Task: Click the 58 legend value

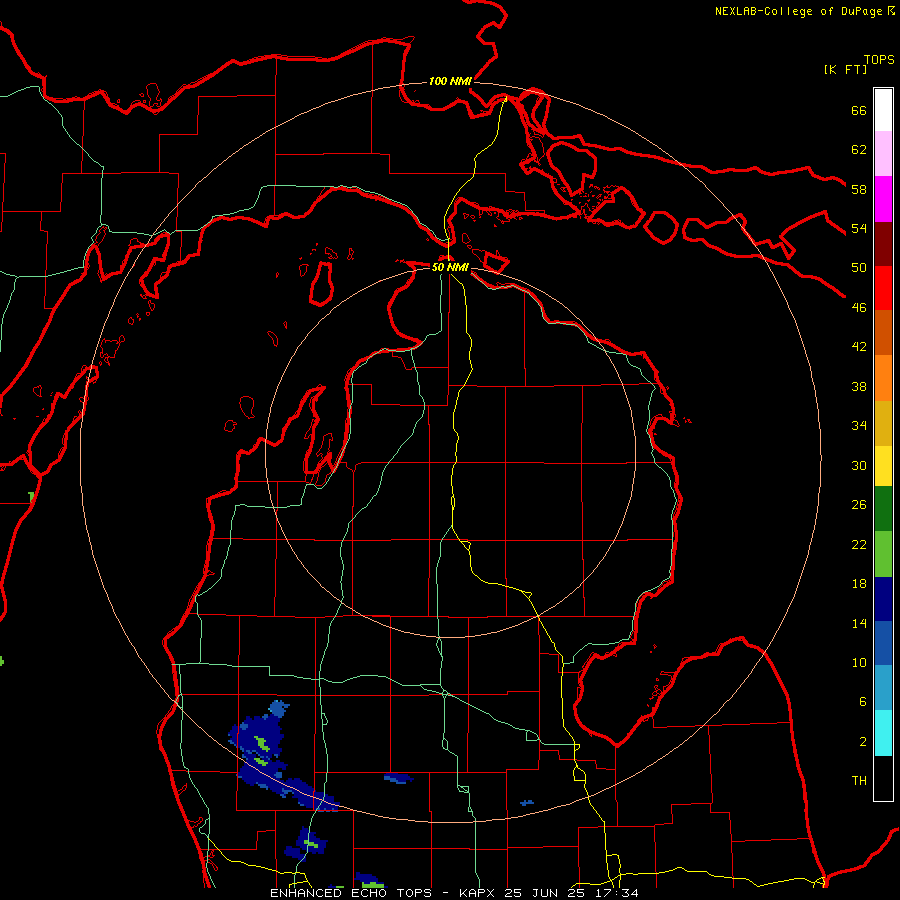Action: click(859, 189)
